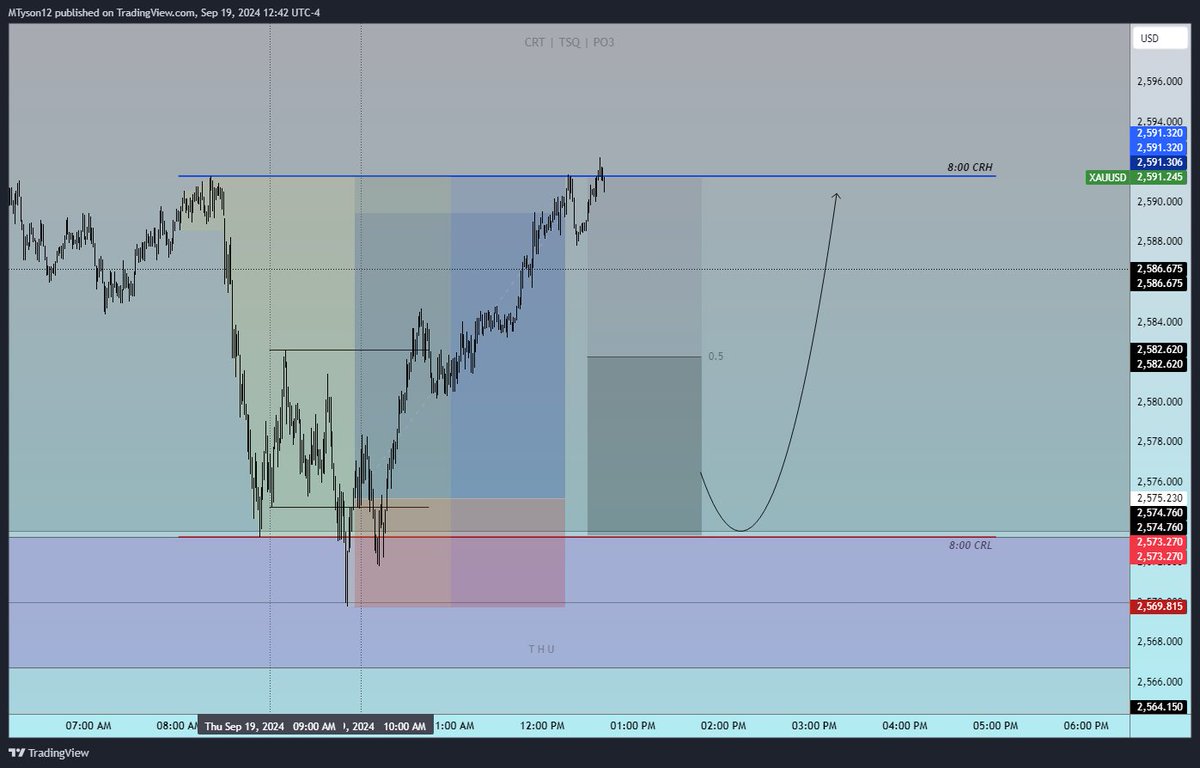This screenshot has height=768, width=1200.
Task: Click the 8:00 CRL line label
Action: pos(970,545)
